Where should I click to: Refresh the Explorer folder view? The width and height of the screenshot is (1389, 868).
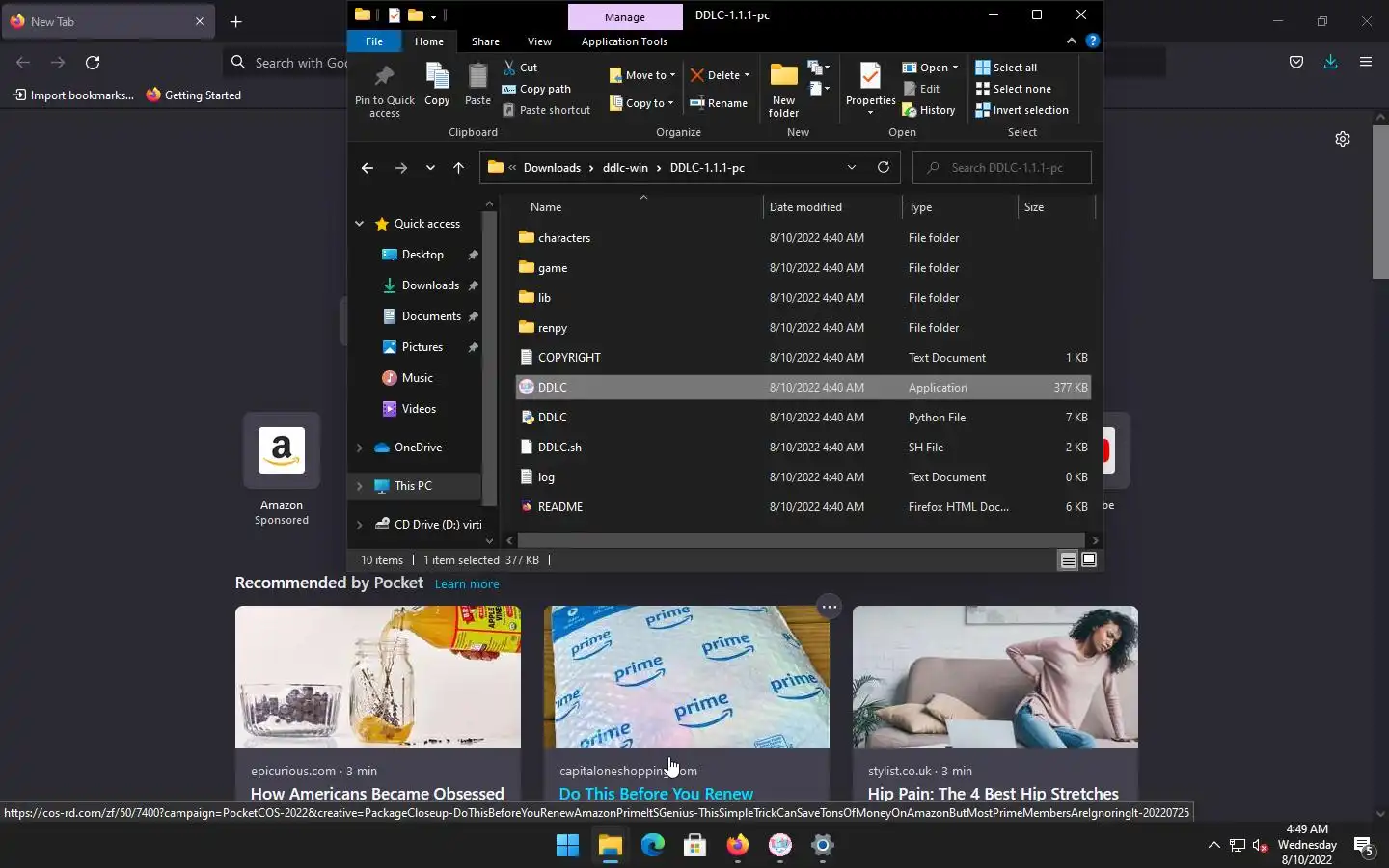coord(883,167)
